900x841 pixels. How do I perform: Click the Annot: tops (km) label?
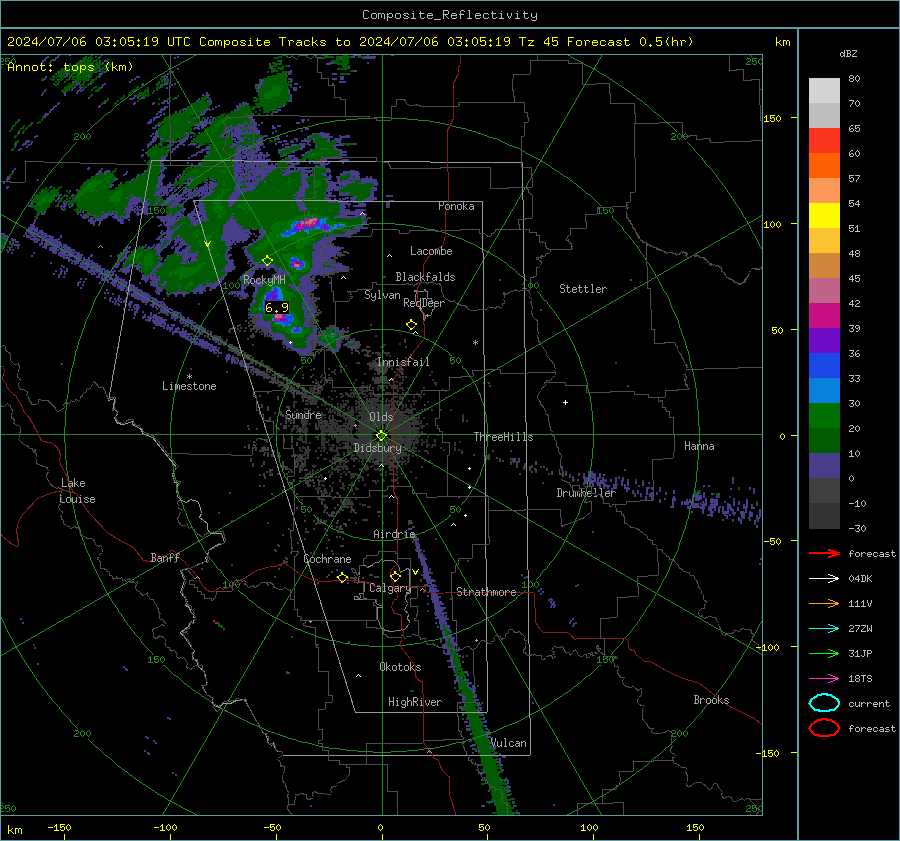[x=70, y=67]
